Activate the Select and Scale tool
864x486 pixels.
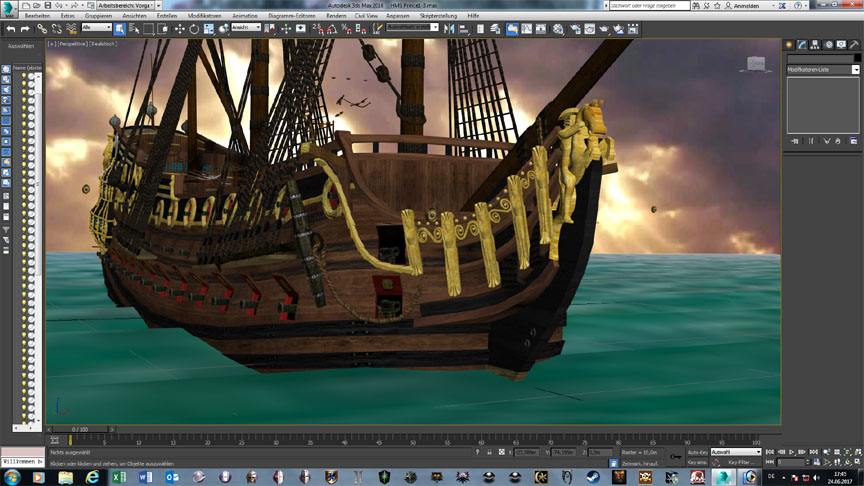pyautogui.click(x=208, y=29)
